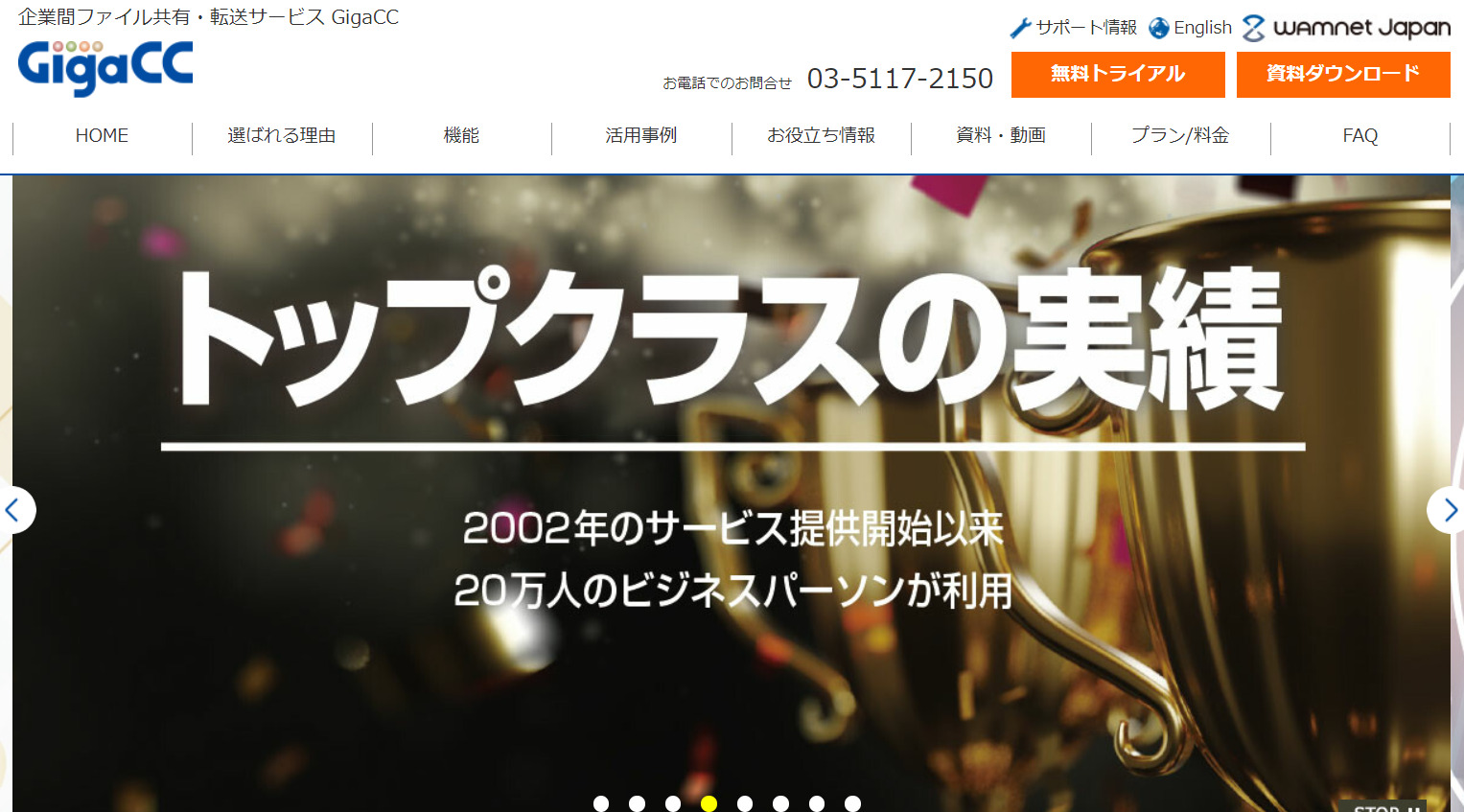1464x812 pixels.
Task: Click the GigaCC logo
Action: (x=105, y=67)
